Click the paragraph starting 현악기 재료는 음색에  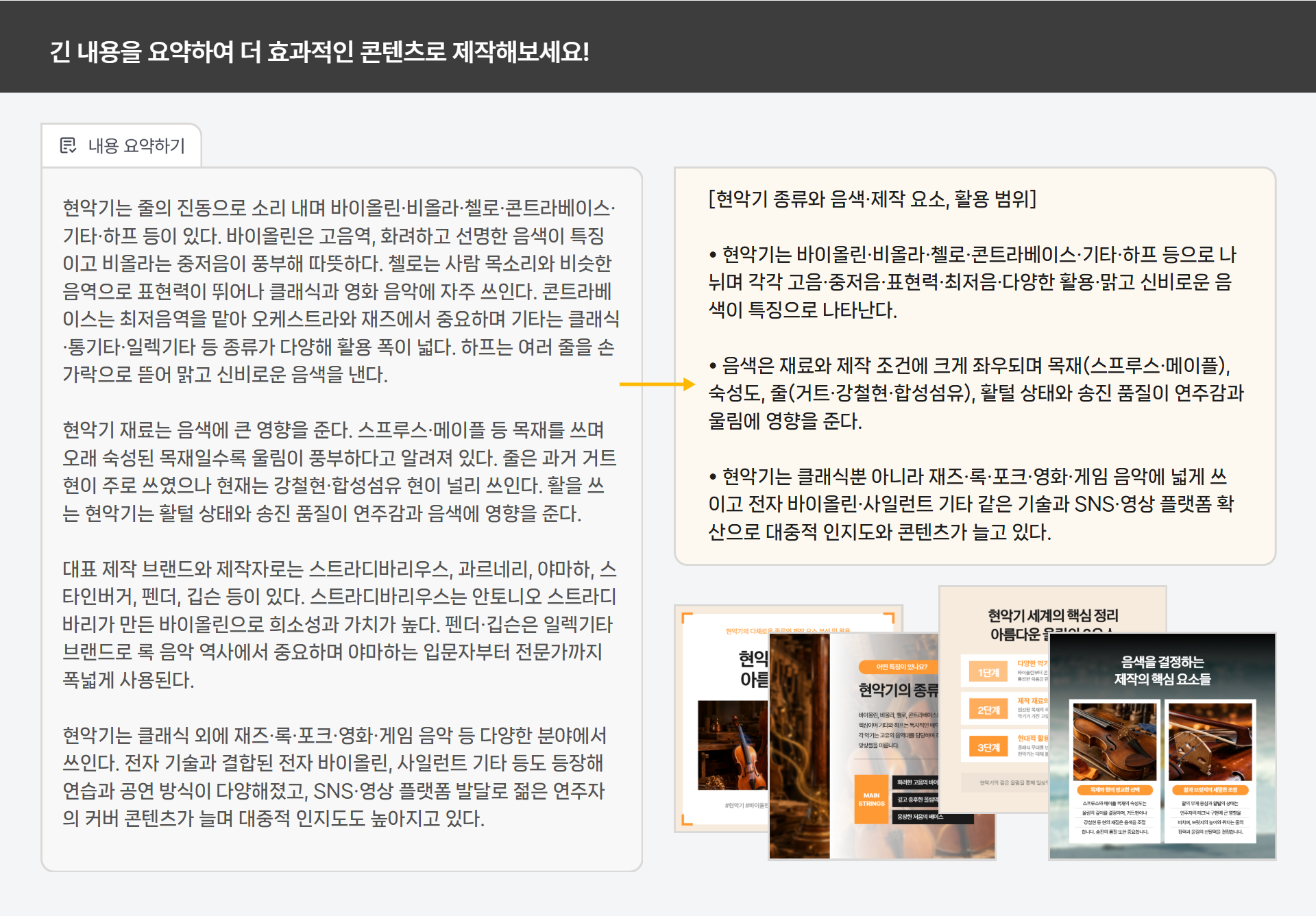click(x=339, y=471)
